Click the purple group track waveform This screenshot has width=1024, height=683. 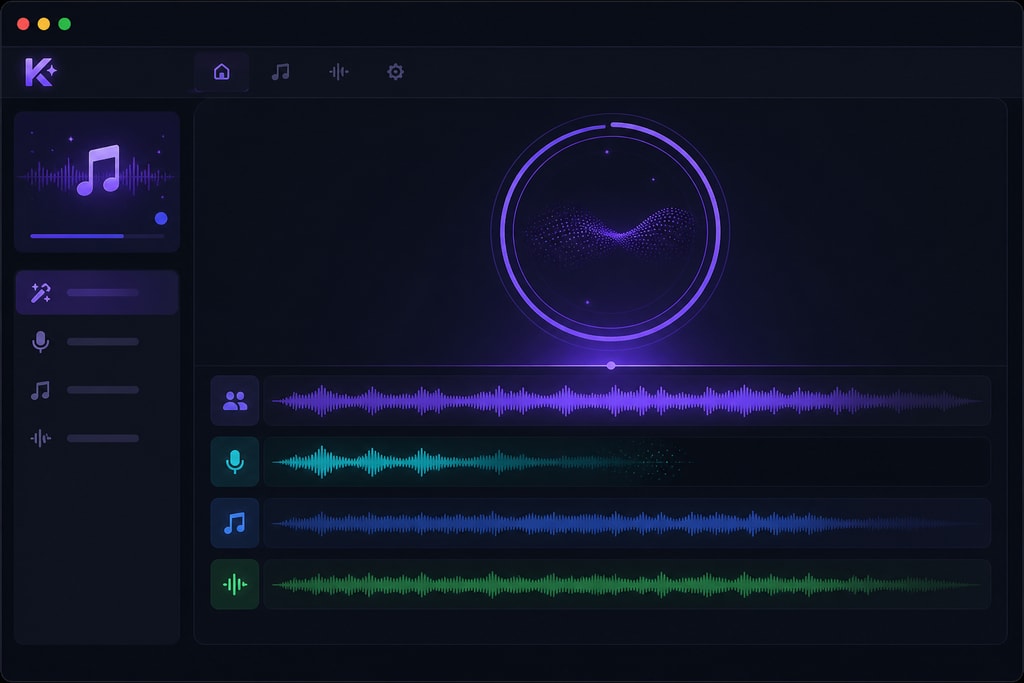coord(627,400)
